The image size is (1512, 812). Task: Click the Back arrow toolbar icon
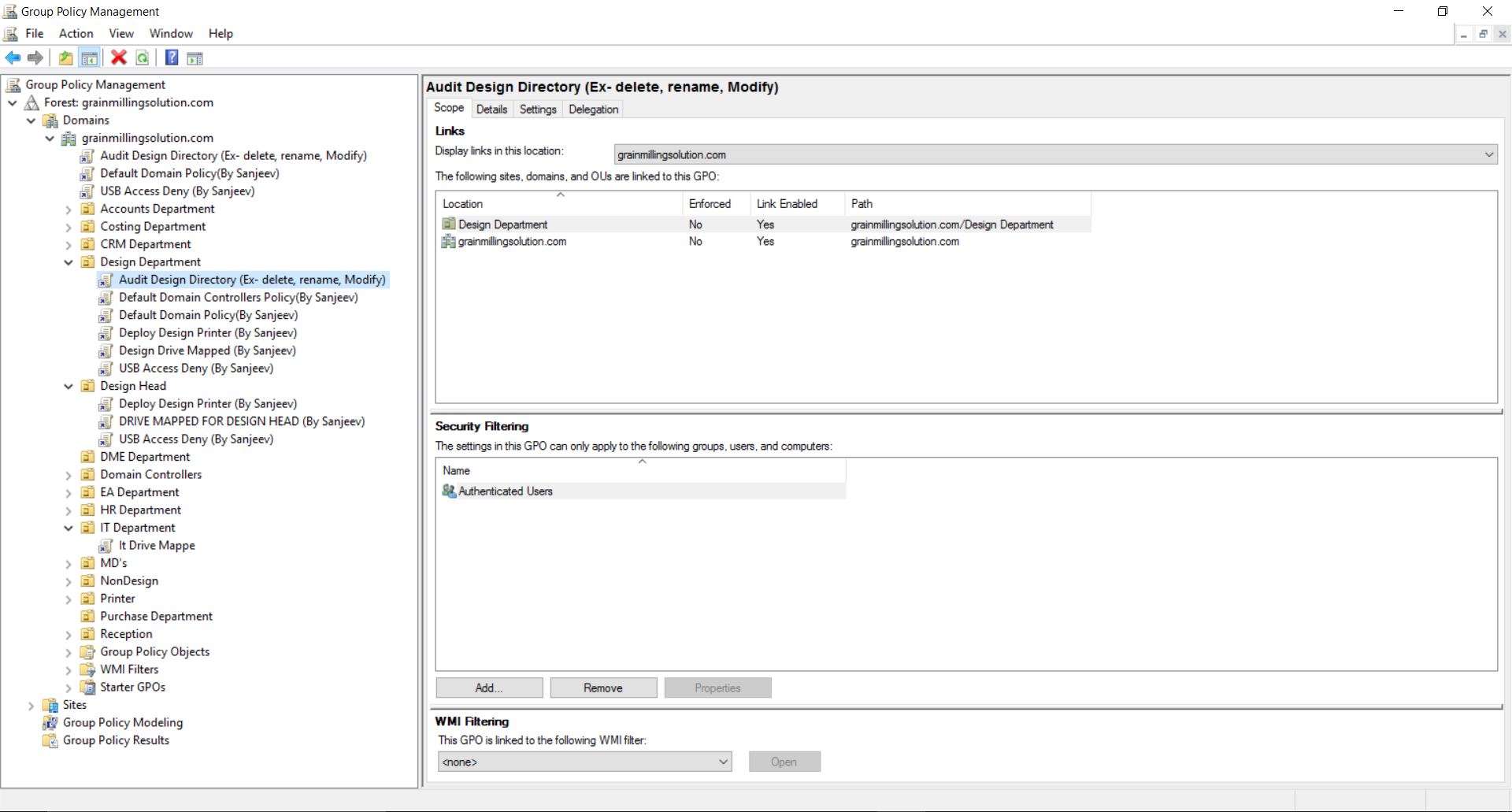click(13, 57)
